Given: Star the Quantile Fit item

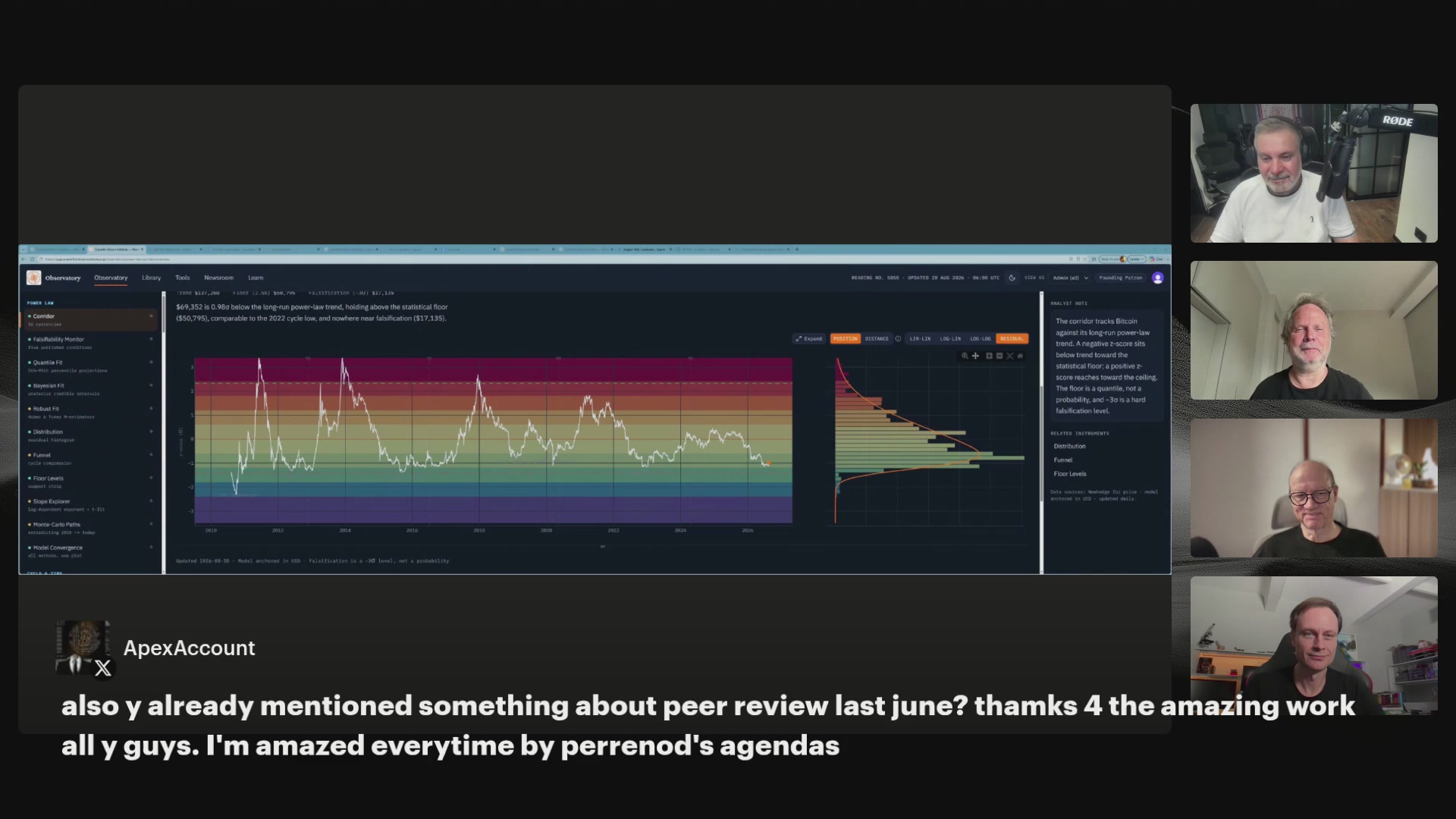Looking at the screenshot, I should click(x=151, y=362).
